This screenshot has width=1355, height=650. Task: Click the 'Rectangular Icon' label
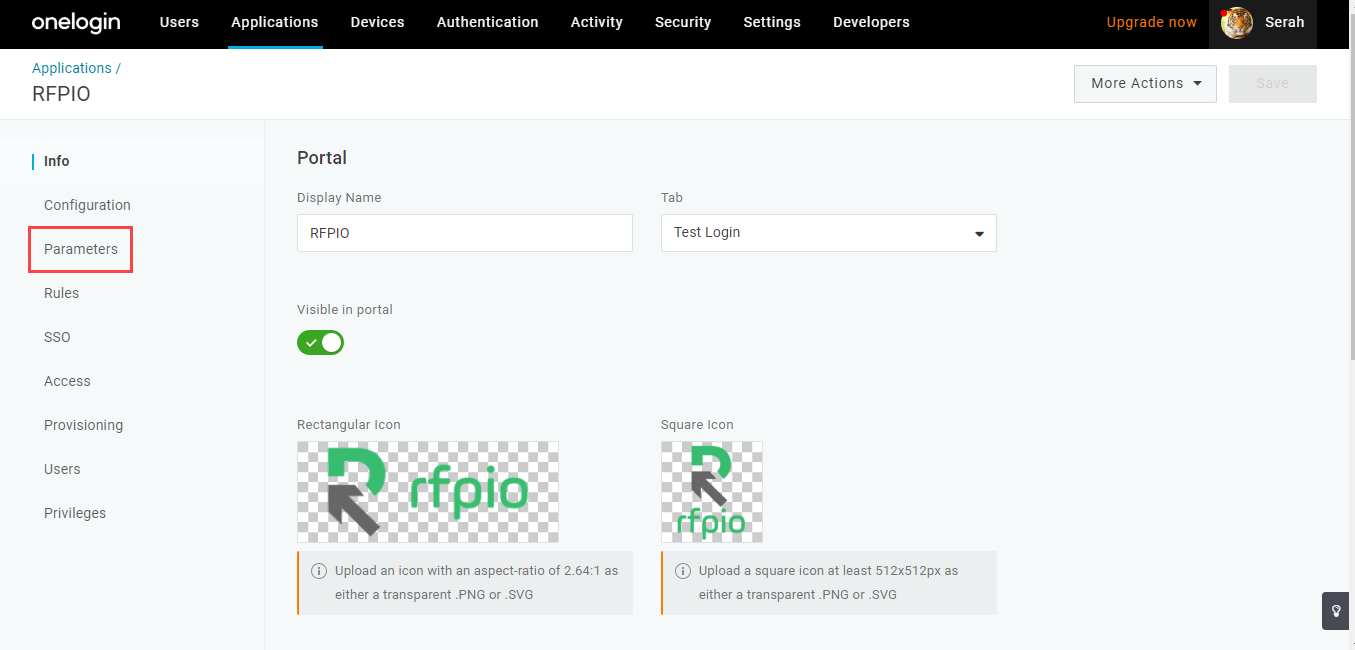point(349,425)
